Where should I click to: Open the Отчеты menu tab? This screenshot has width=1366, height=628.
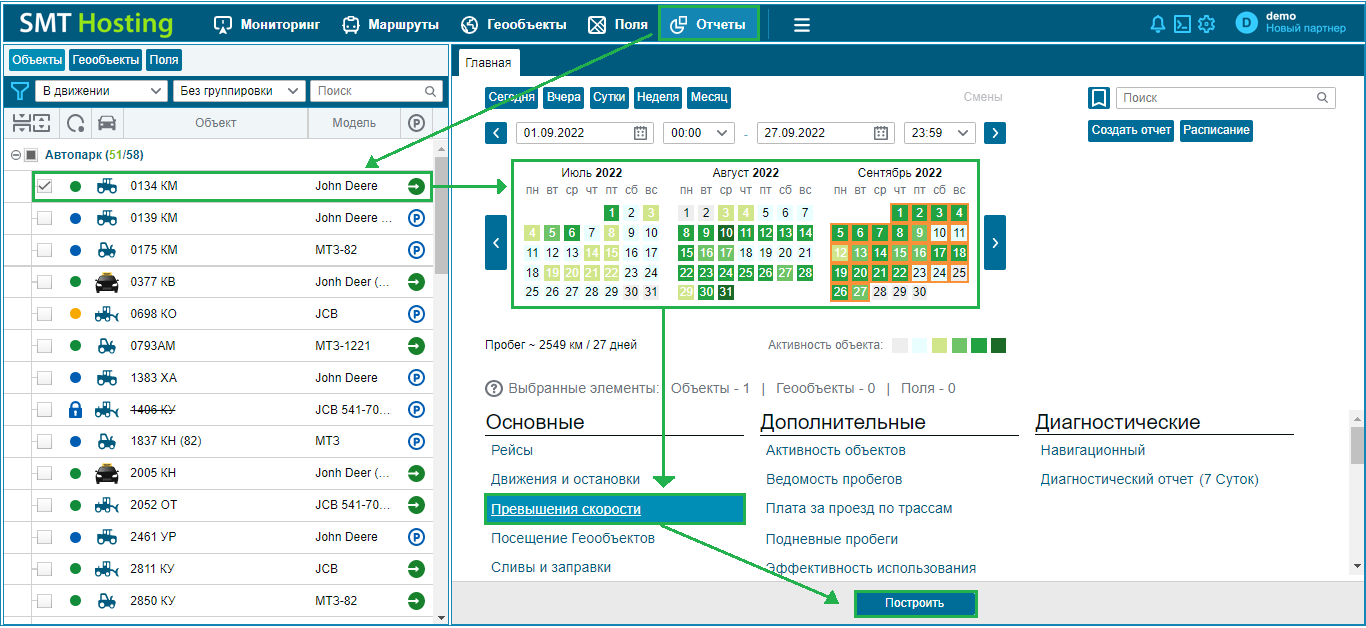tap(709, 24)
